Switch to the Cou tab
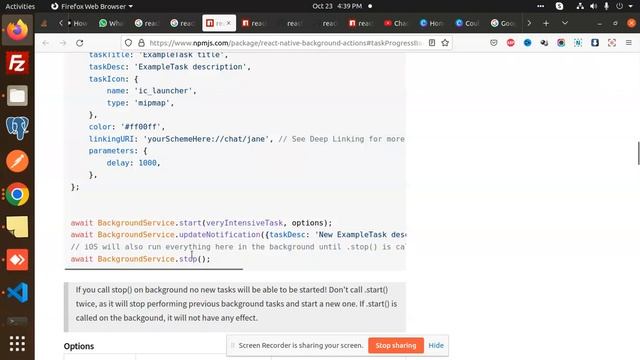This screenshot has height=360, width=640. coord(467,23)
